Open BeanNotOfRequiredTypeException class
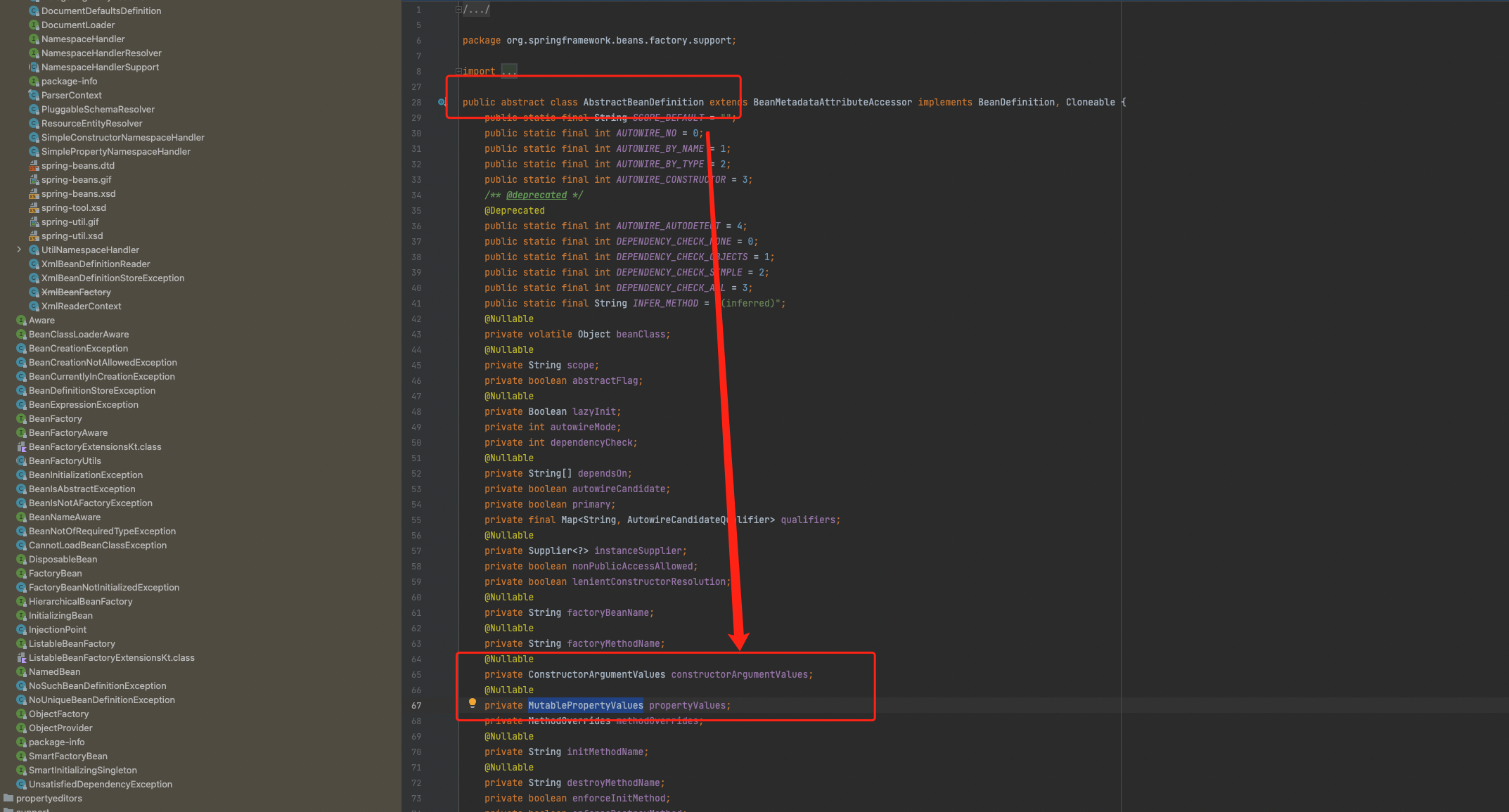1509x812 pixels. pyautogui.click(x=102, y=531)
